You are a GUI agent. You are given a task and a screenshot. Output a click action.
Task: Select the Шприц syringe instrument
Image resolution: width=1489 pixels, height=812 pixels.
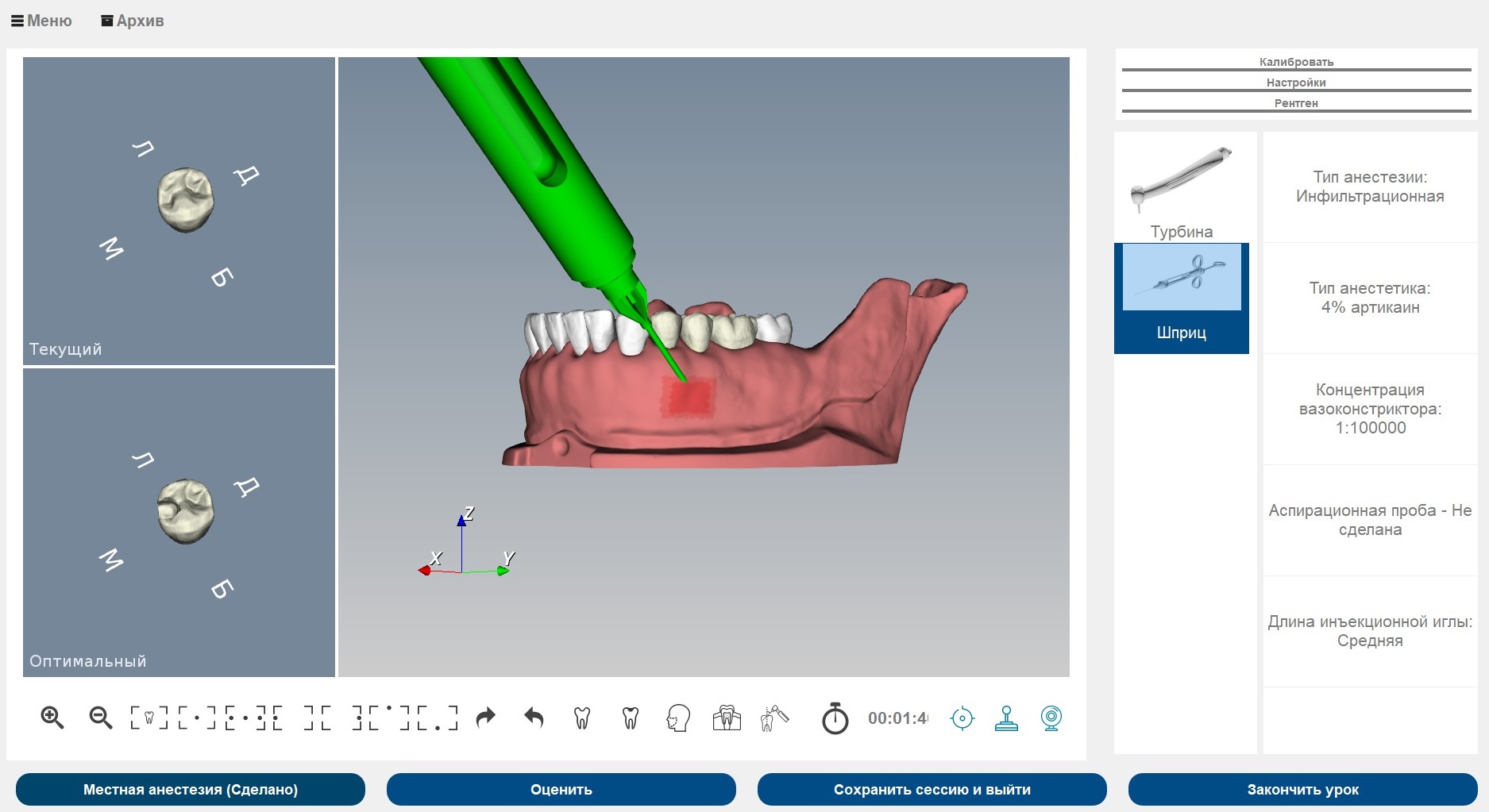pos(1182,298)
